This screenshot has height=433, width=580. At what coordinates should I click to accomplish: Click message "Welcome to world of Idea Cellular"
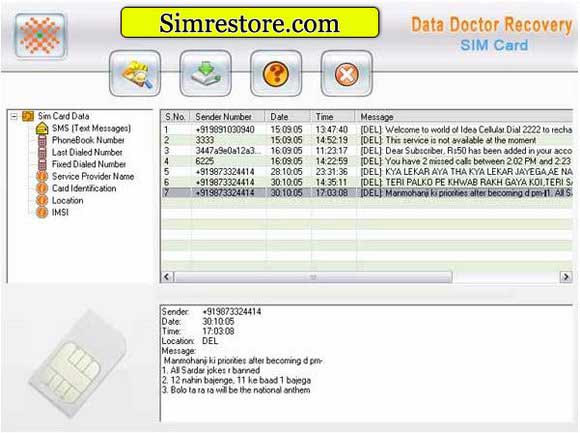466,130
